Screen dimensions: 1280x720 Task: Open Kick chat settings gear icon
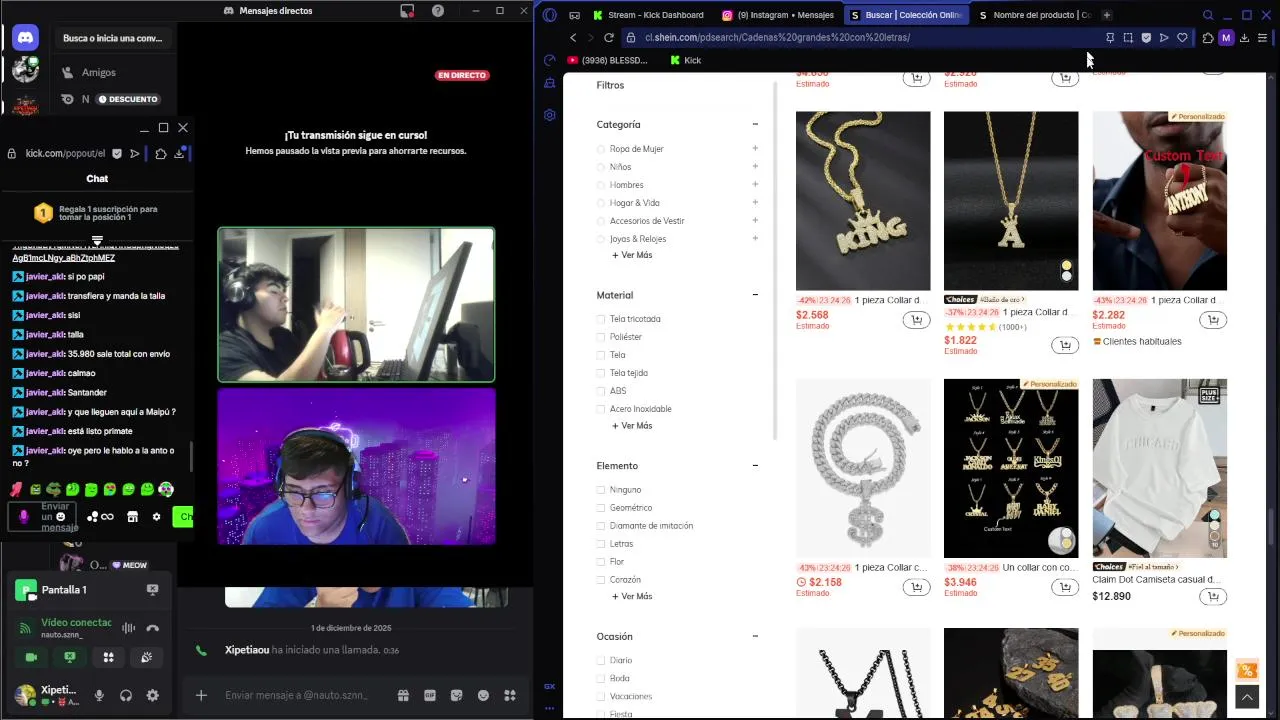coord(156,517)
